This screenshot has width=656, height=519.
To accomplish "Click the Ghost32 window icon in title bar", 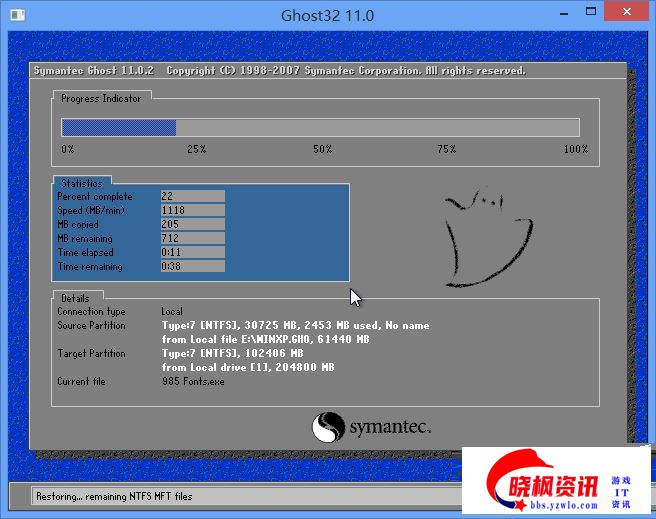I will (x=18, y=16).
